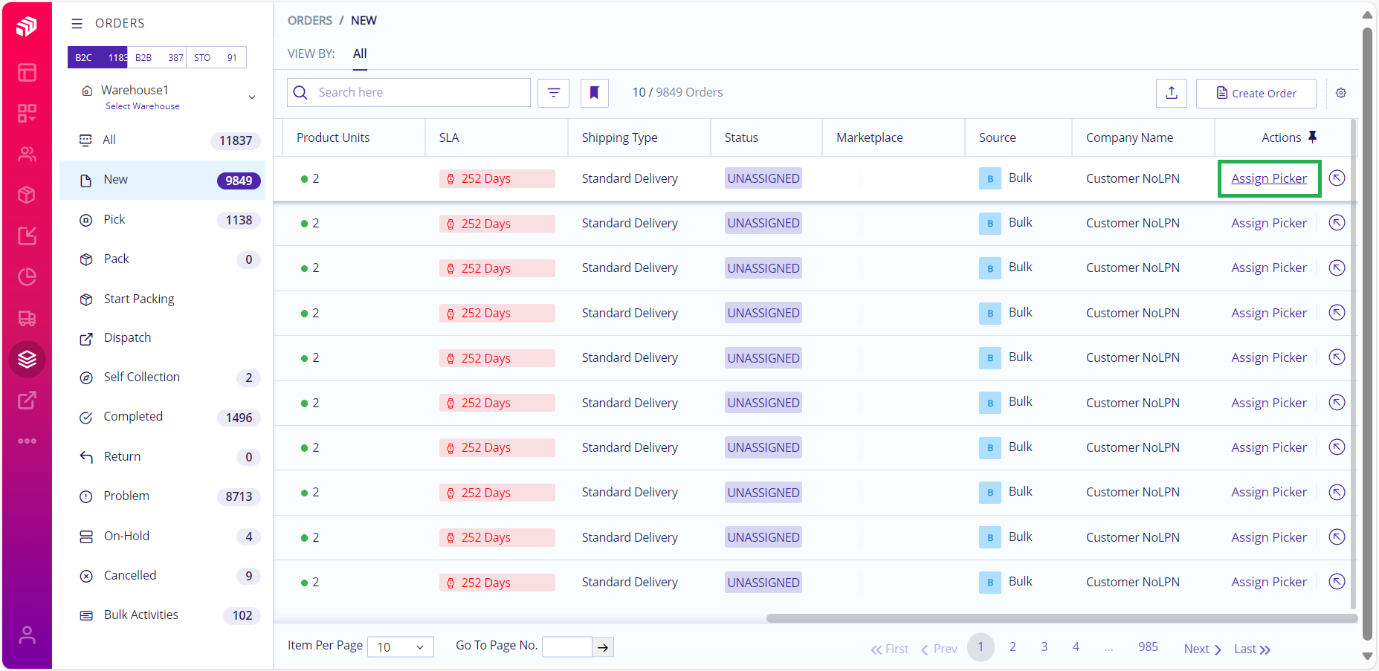This screenshot has height=671, width=1379.
Task: Go to page 2
Action: pos(1012,647)
